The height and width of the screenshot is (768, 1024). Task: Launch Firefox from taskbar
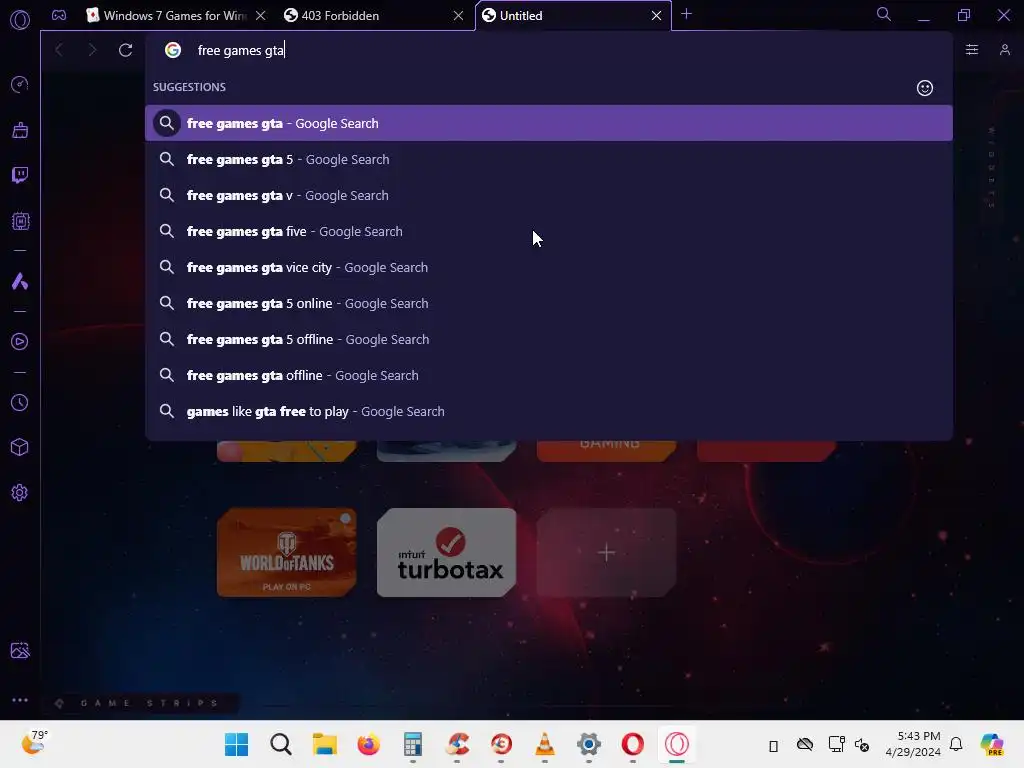(x=368, y=744)
